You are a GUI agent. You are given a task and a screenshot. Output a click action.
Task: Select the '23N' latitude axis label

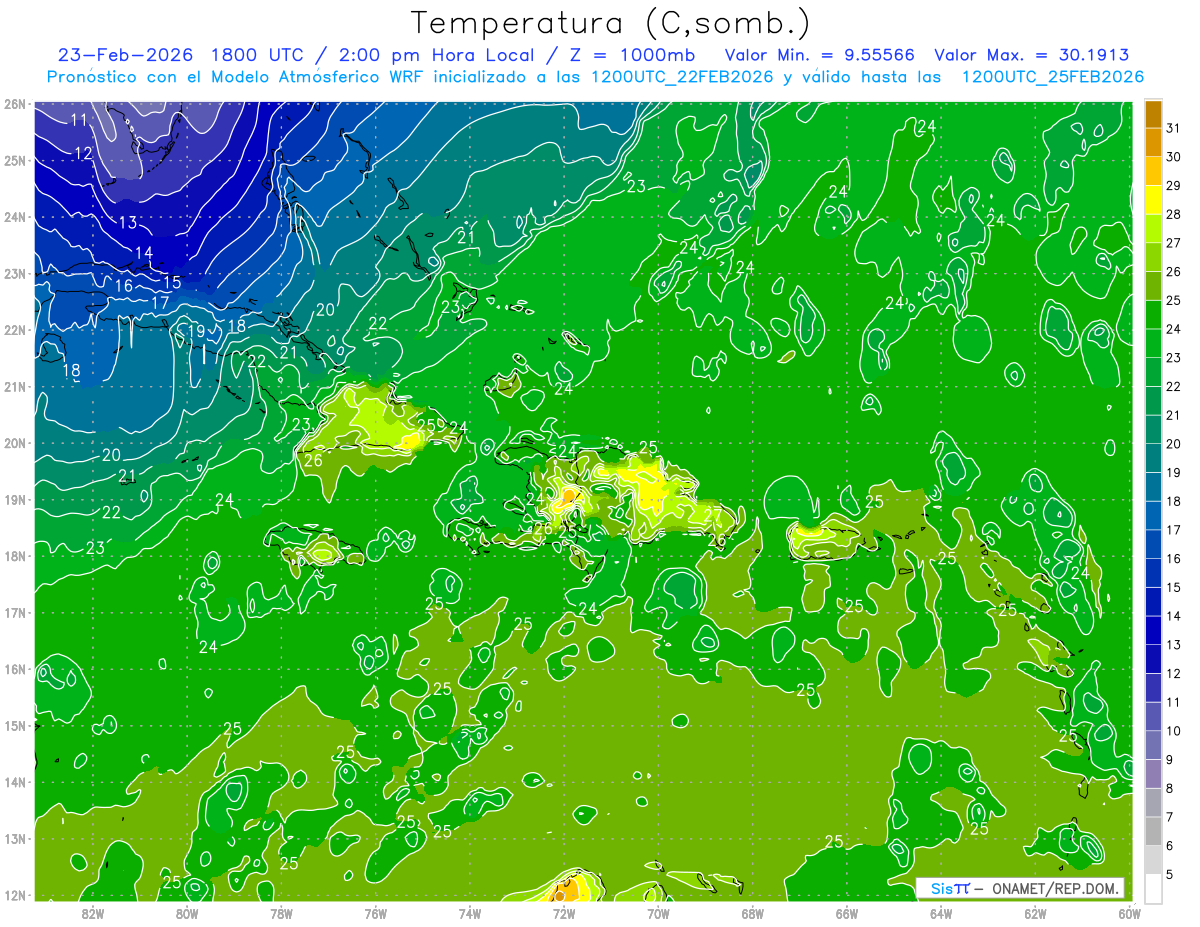point(14,273)
